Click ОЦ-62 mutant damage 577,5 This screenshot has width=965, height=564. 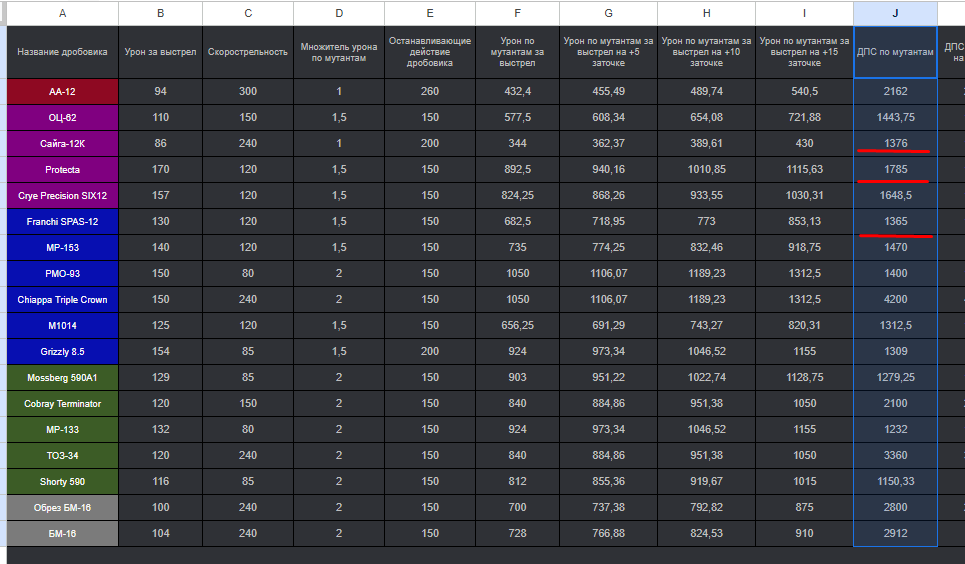(x=517, y=117)
